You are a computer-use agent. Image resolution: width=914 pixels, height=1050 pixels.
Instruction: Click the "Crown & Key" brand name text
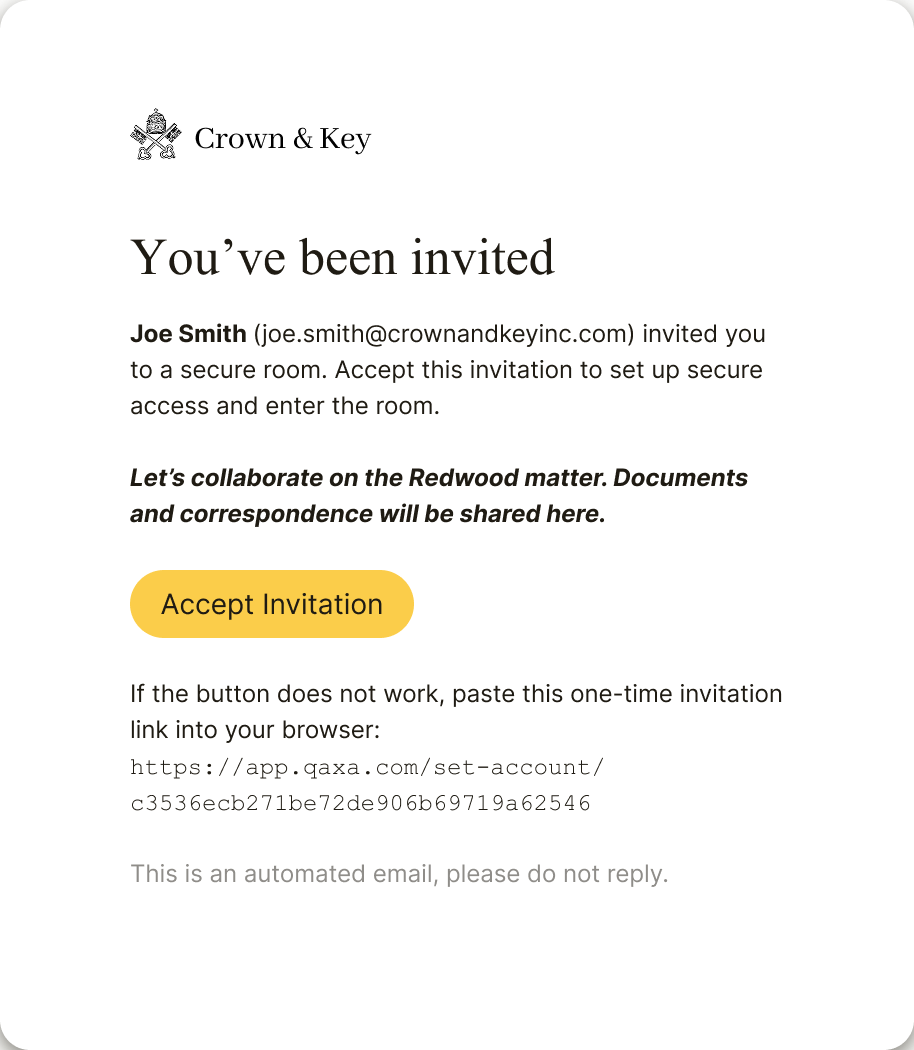(283, 139)
